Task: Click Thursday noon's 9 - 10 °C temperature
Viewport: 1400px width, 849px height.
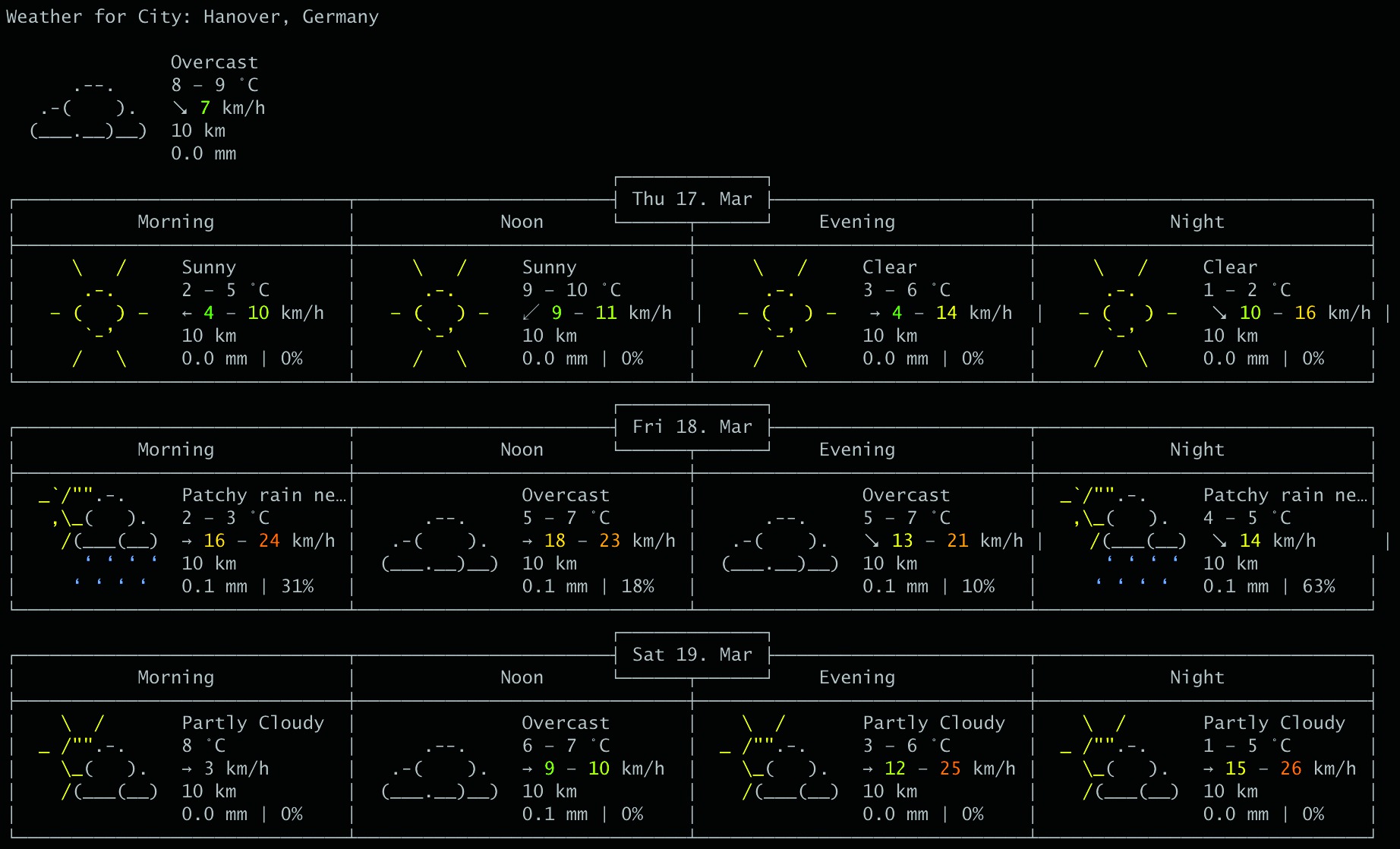Action: tap(571, 290)
